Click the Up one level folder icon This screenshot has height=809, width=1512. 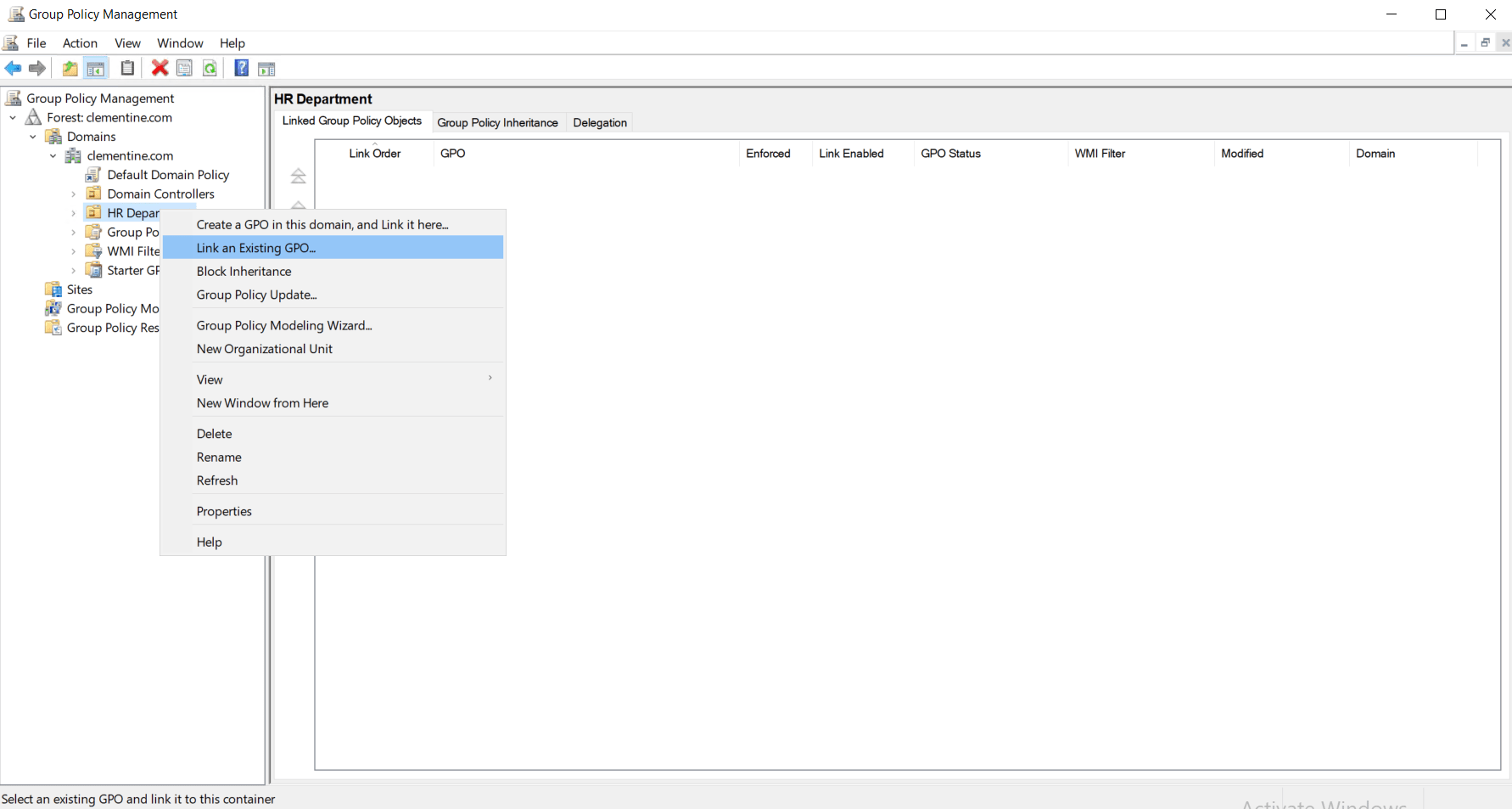70,69
